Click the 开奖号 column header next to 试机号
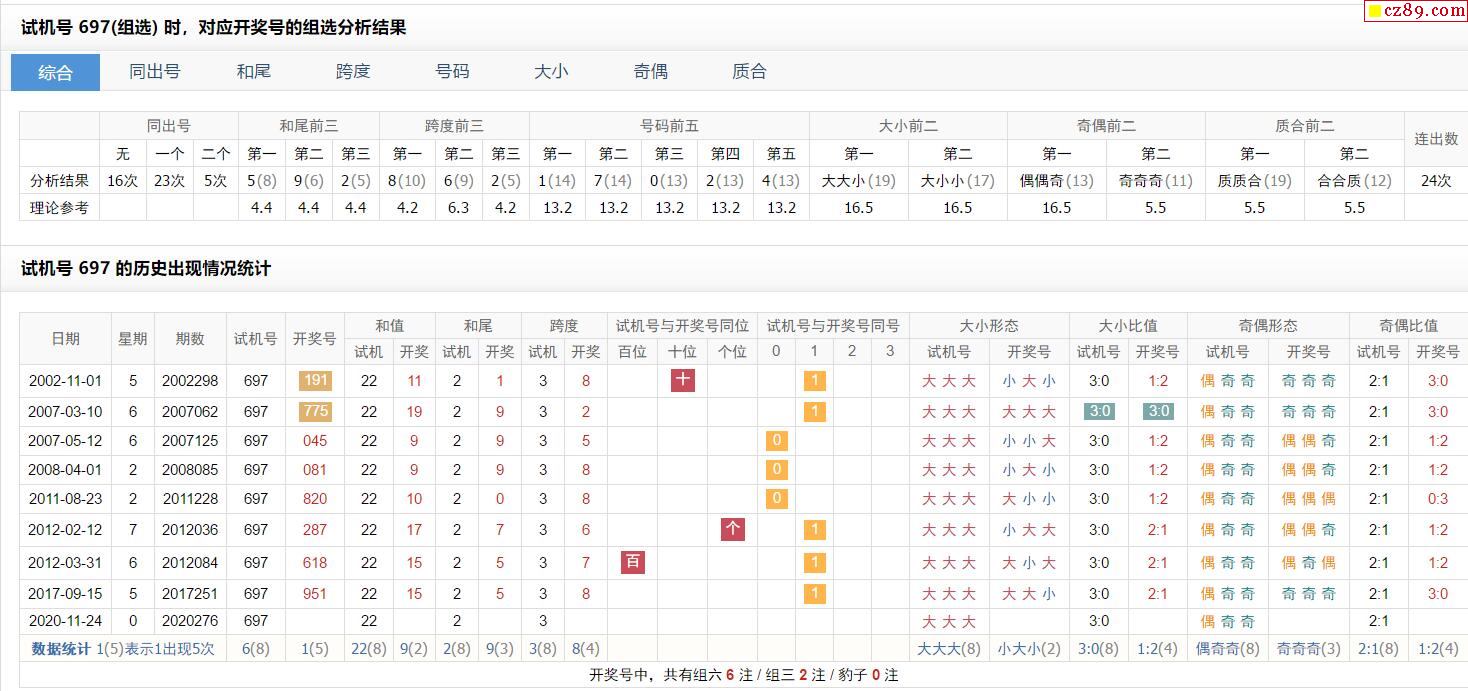Screen dimensions: 1468x691 pyautogui.click(x=315, y=339)
